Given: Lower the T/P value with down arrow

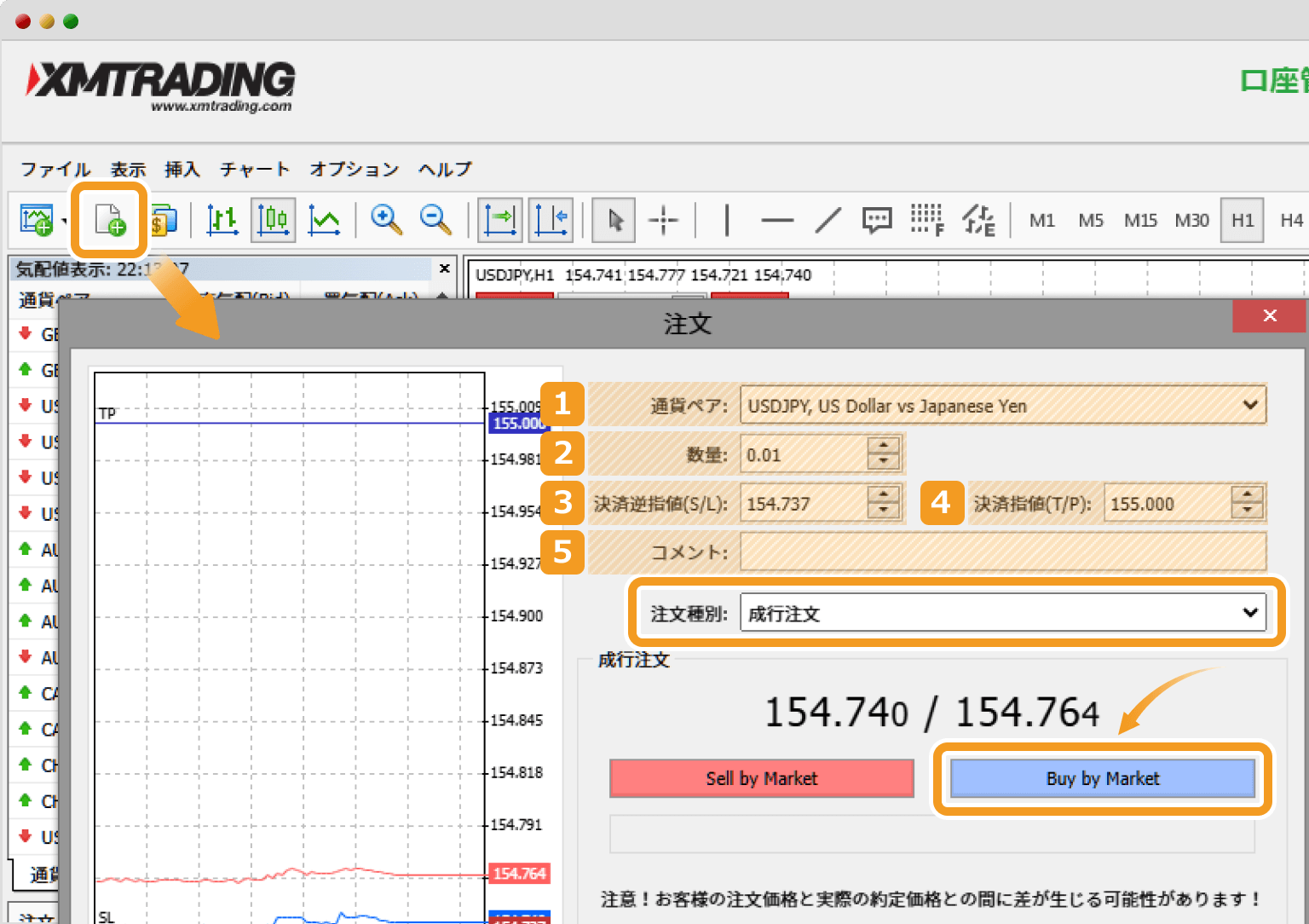Looking at the screenshot, I should [x=1248, y=511].
